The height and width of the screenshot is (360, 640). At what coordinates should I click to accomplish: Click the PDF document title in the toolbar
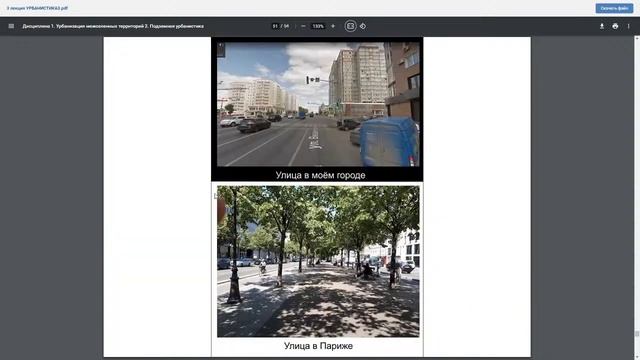(x=113, y=26)
